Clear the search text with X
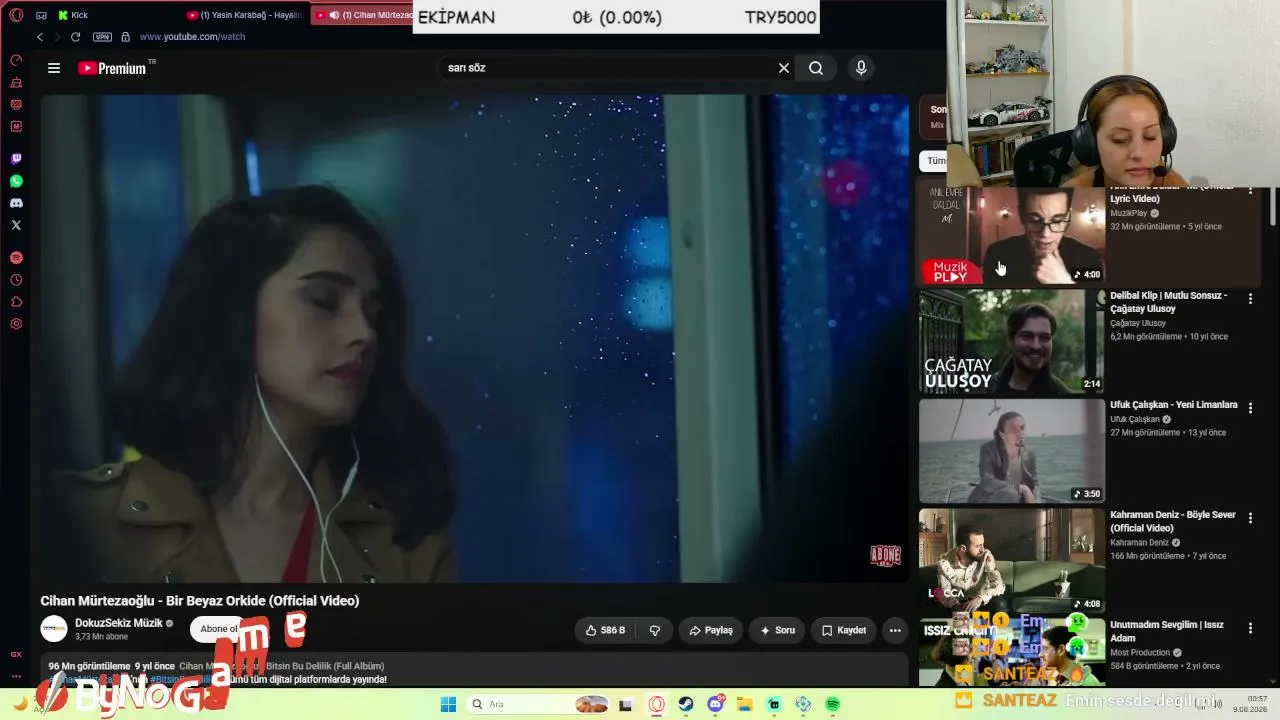The image size is (1280, 720). click(x=784, y=68)
